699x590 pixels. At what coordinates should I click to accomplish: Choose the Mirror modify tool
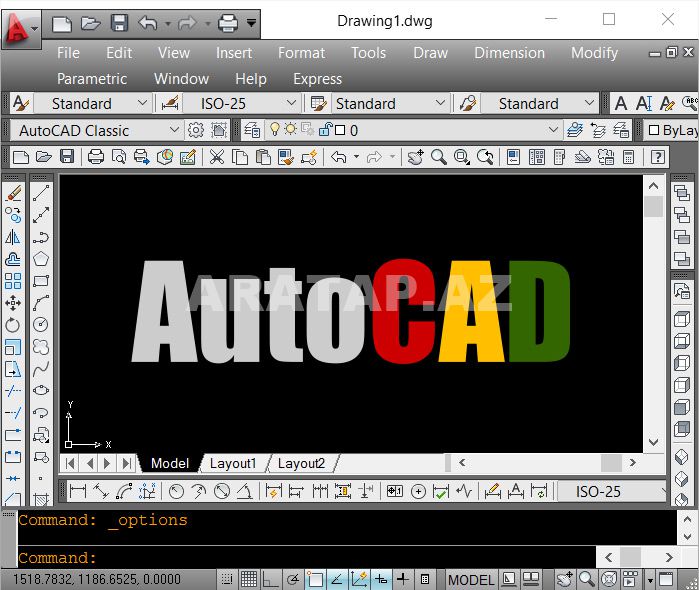[13, 237]
